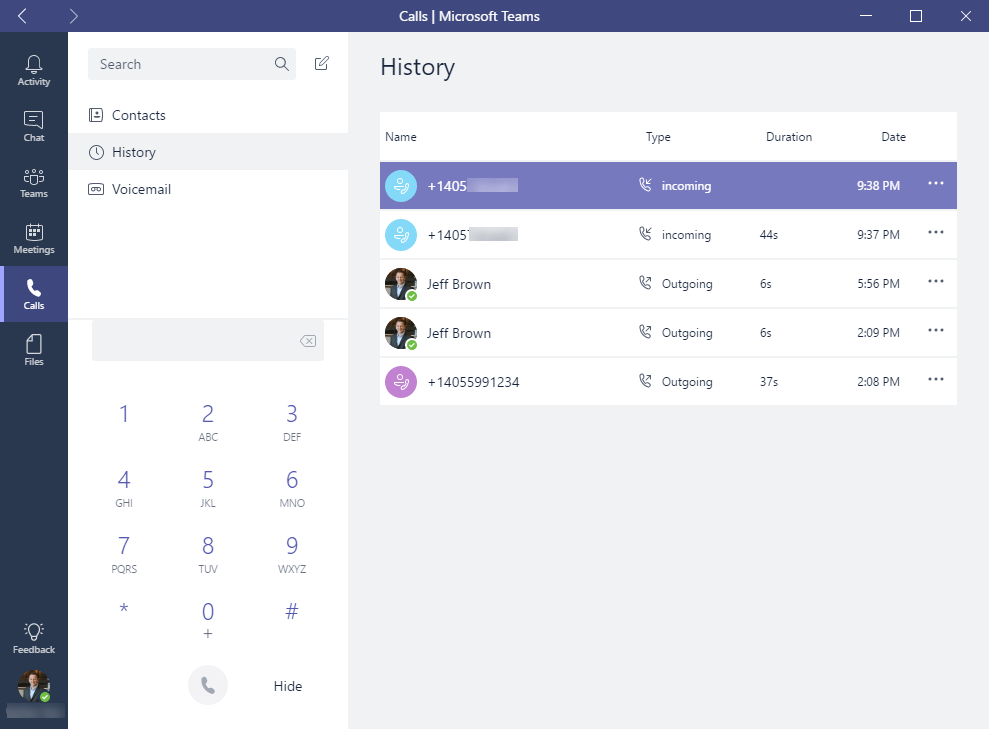
Task: Go to the Teams section
Action: (33, 182)
